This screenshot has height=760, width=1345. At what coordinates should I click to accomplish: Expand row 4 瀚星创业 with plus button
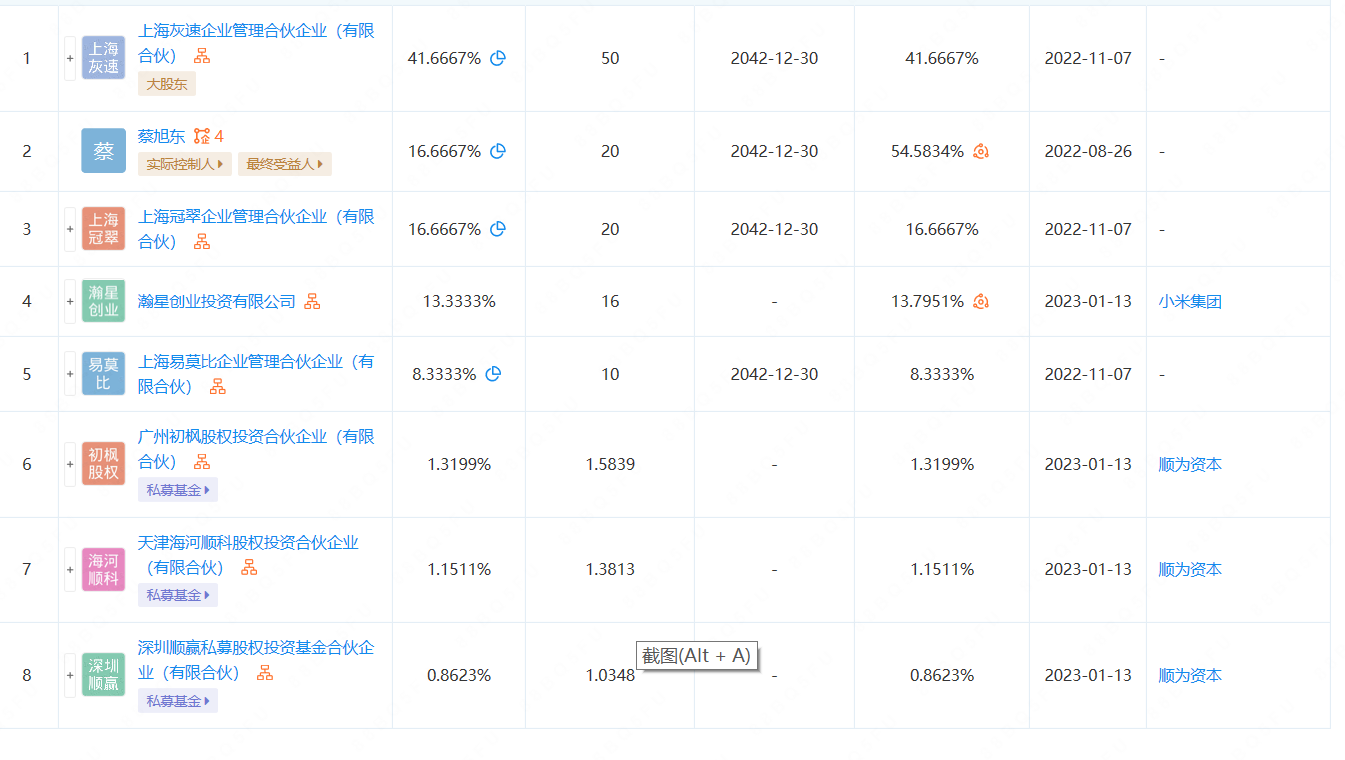[x=70, y=301]
